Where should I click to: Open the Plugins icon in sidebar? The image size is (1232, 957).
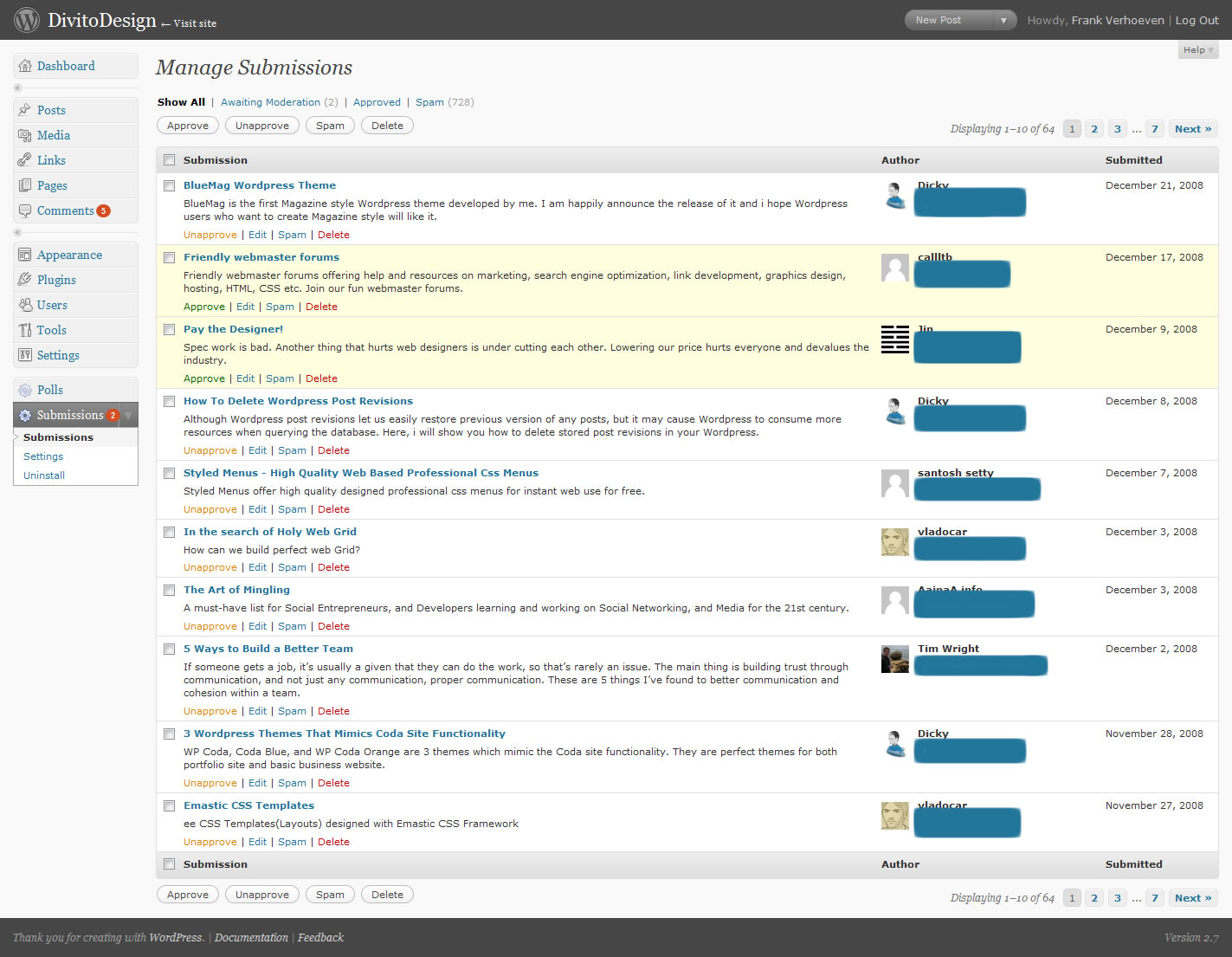25,280
